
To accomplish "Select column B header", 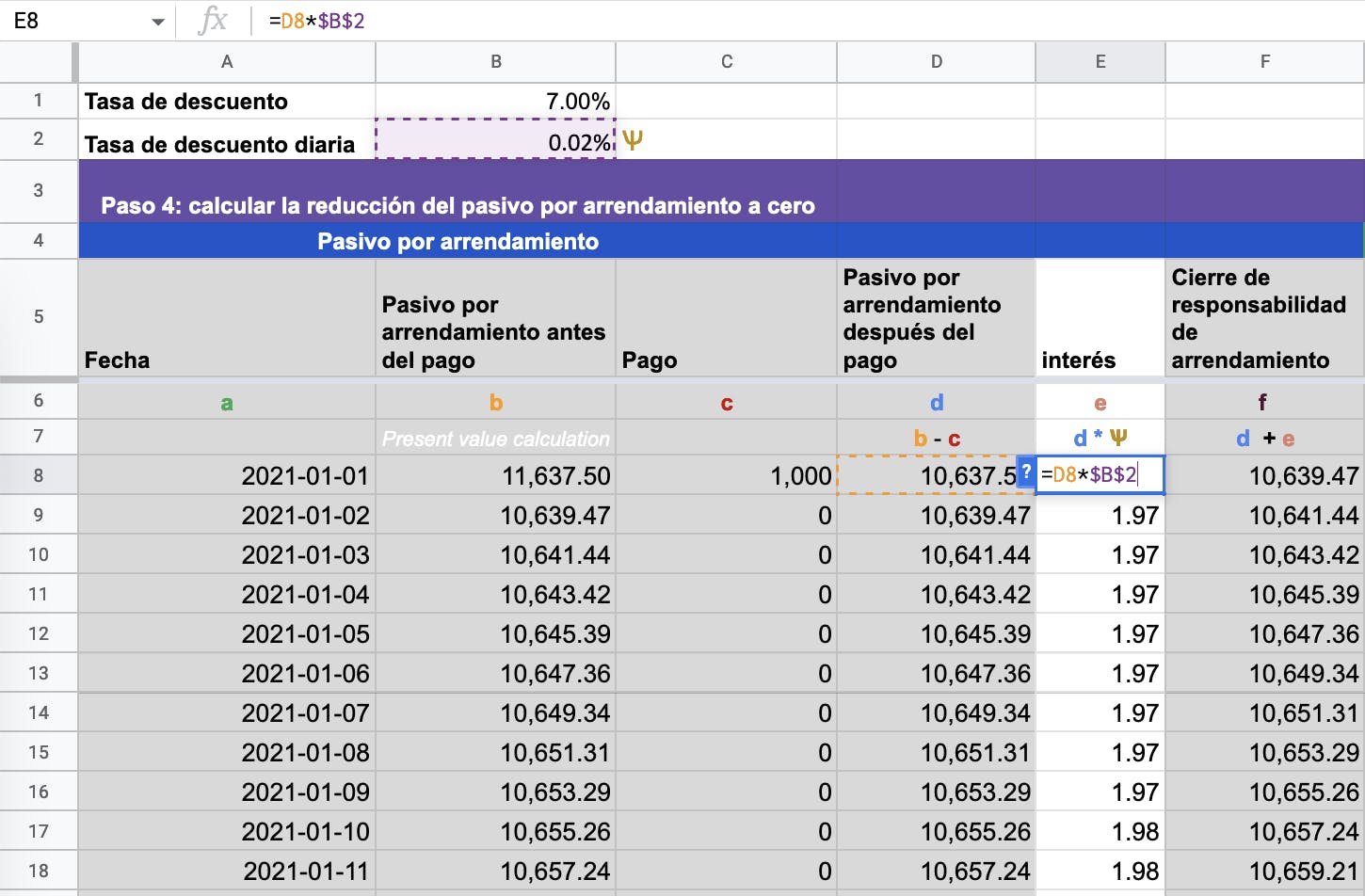I will 496,62.
